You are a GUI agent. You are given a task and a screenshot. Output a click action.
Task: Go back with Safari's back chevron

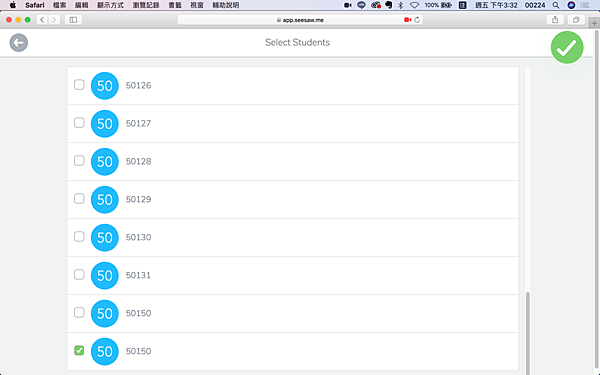pyautogui.click(x=42, y=20)
